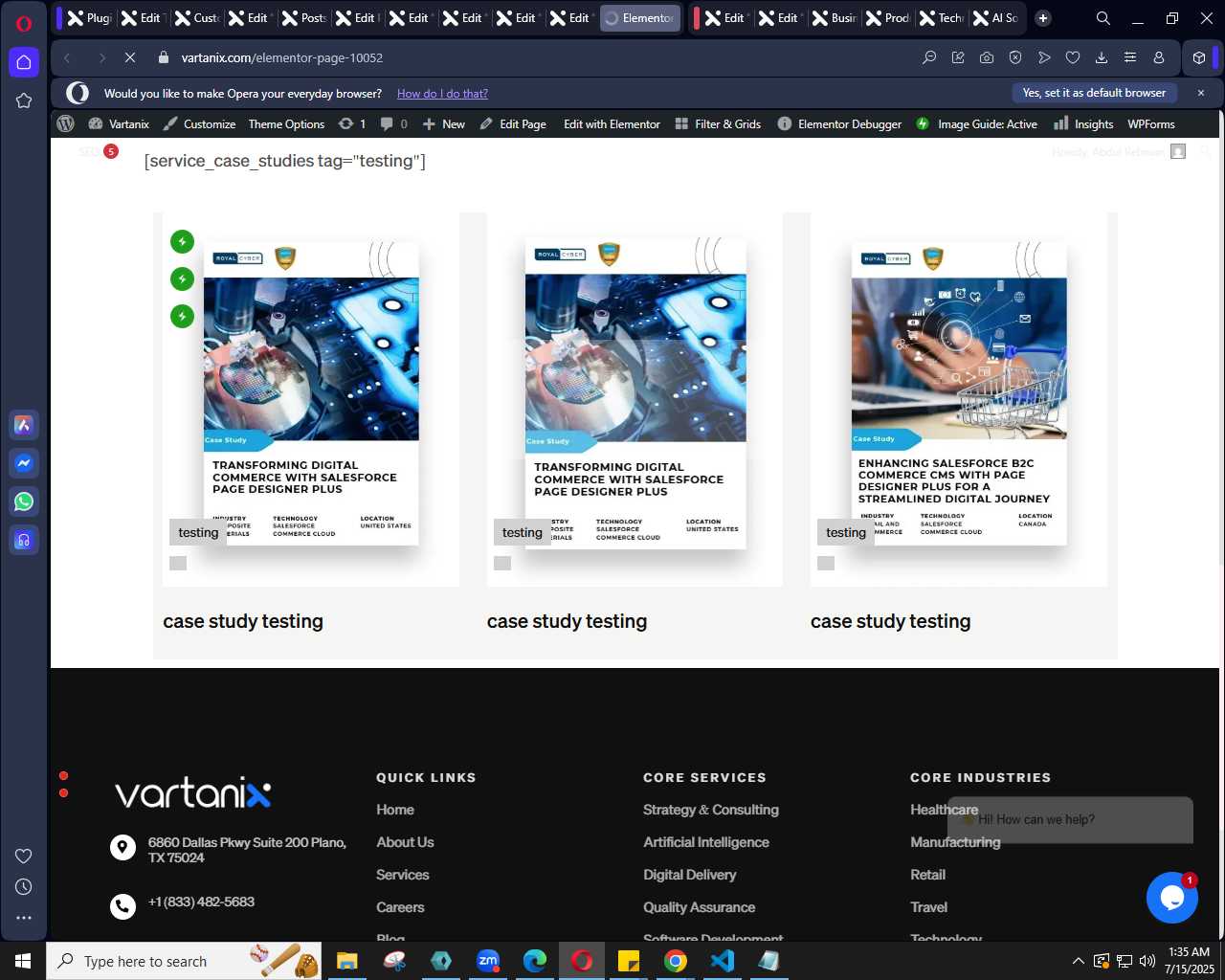
Task: Open Artificial Intelligence footer link
Action: click(x=706, y=842)
